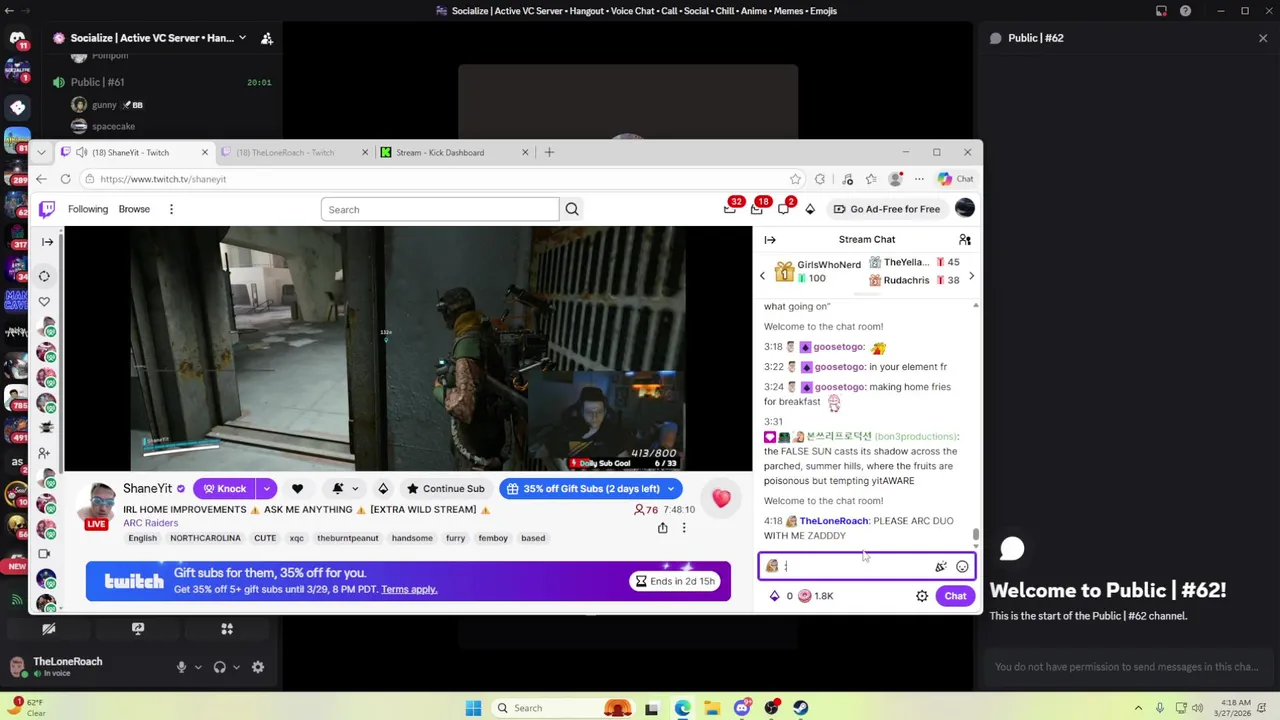This screenshot has height=720, width=1280.
Task: Open browser tab list chevron
Action: 40,152
